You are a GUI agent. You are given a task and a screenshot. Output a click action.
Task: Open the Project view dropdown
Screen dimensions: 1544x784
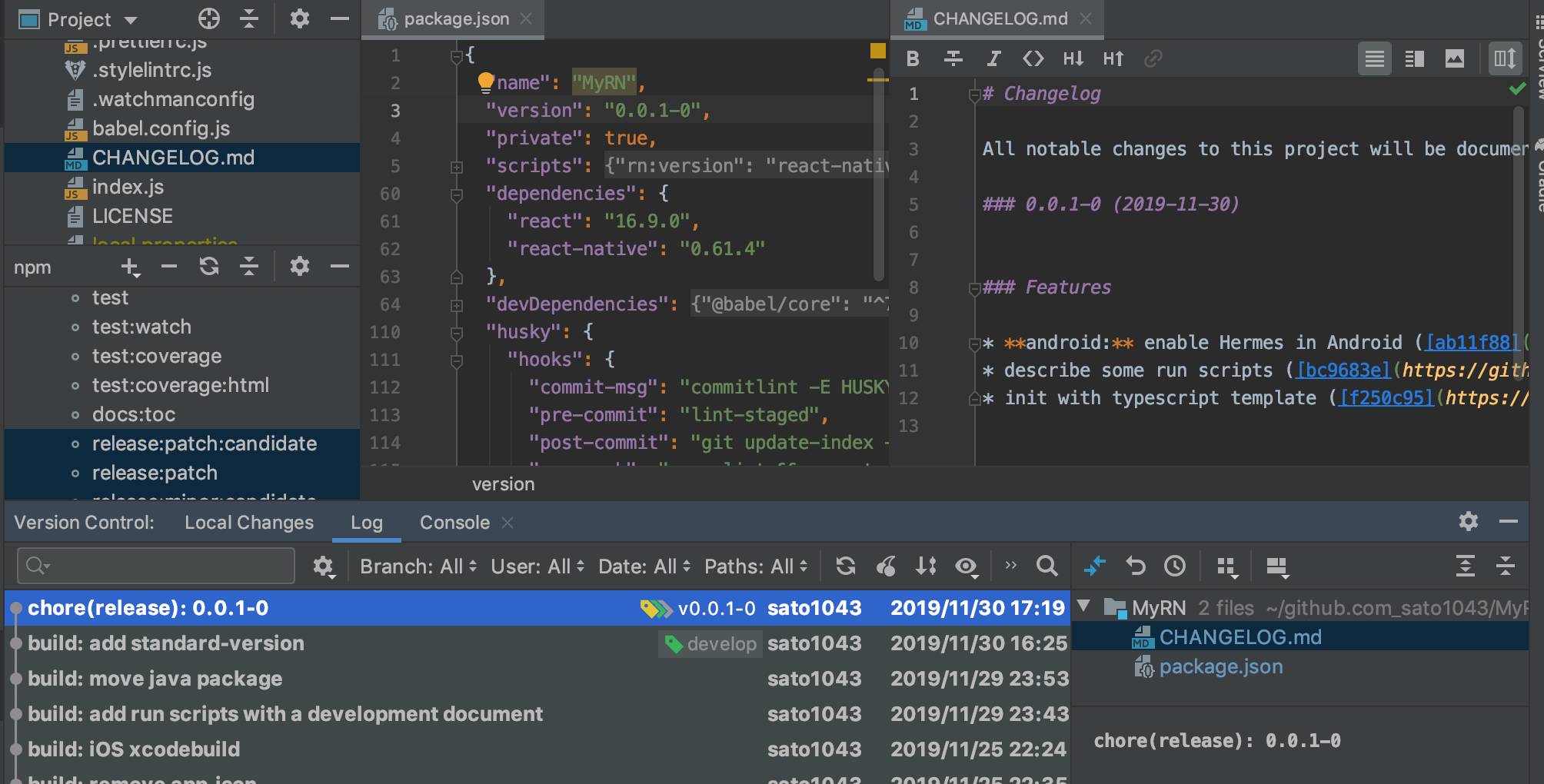[131, 20]
